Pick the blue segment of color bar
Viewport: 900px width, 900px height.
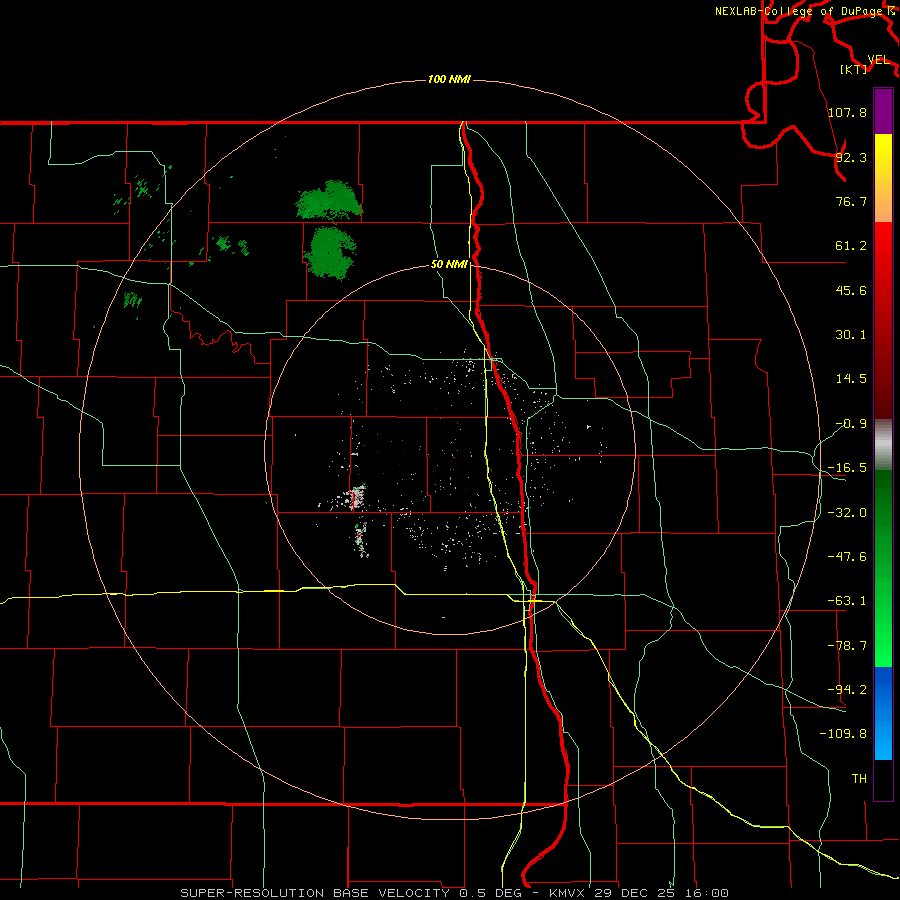coord(883,713)
